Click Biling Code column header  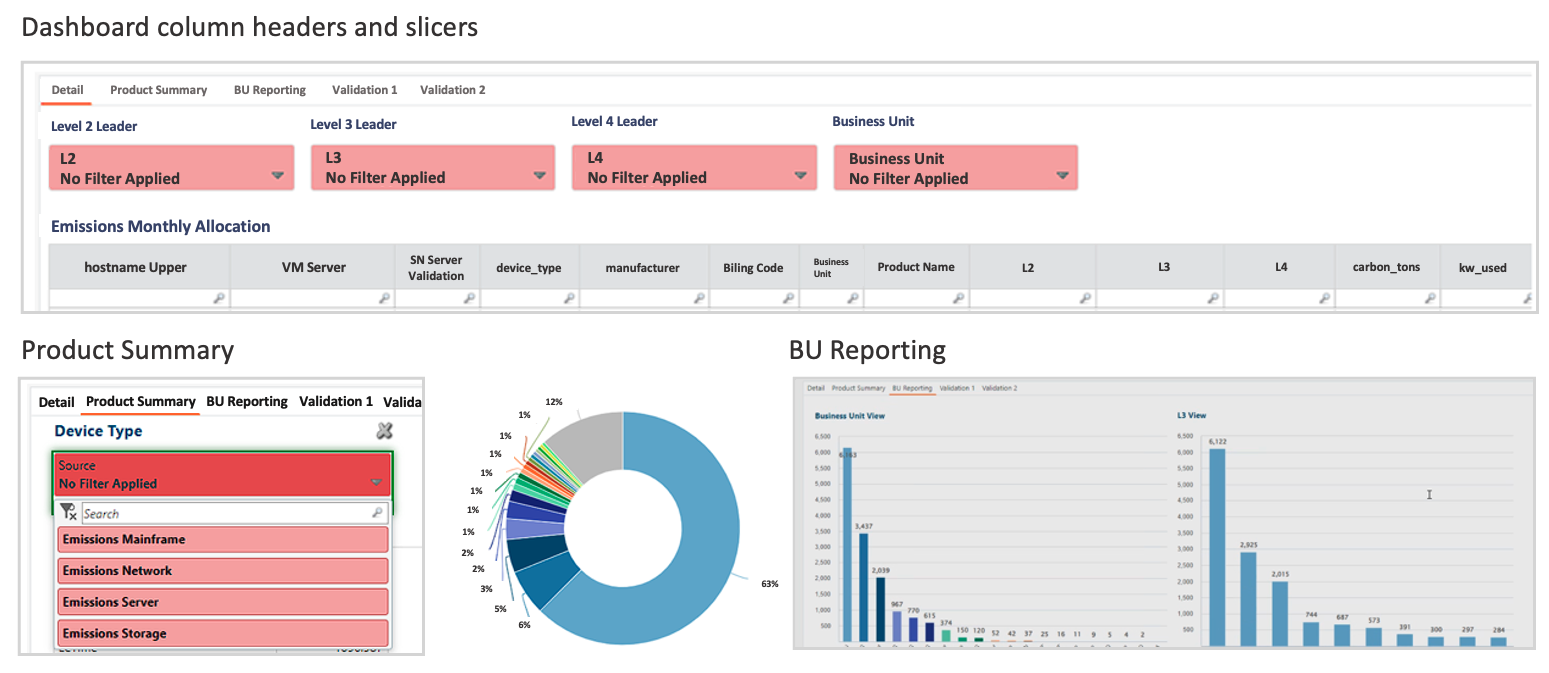click(x=753, y=268)
